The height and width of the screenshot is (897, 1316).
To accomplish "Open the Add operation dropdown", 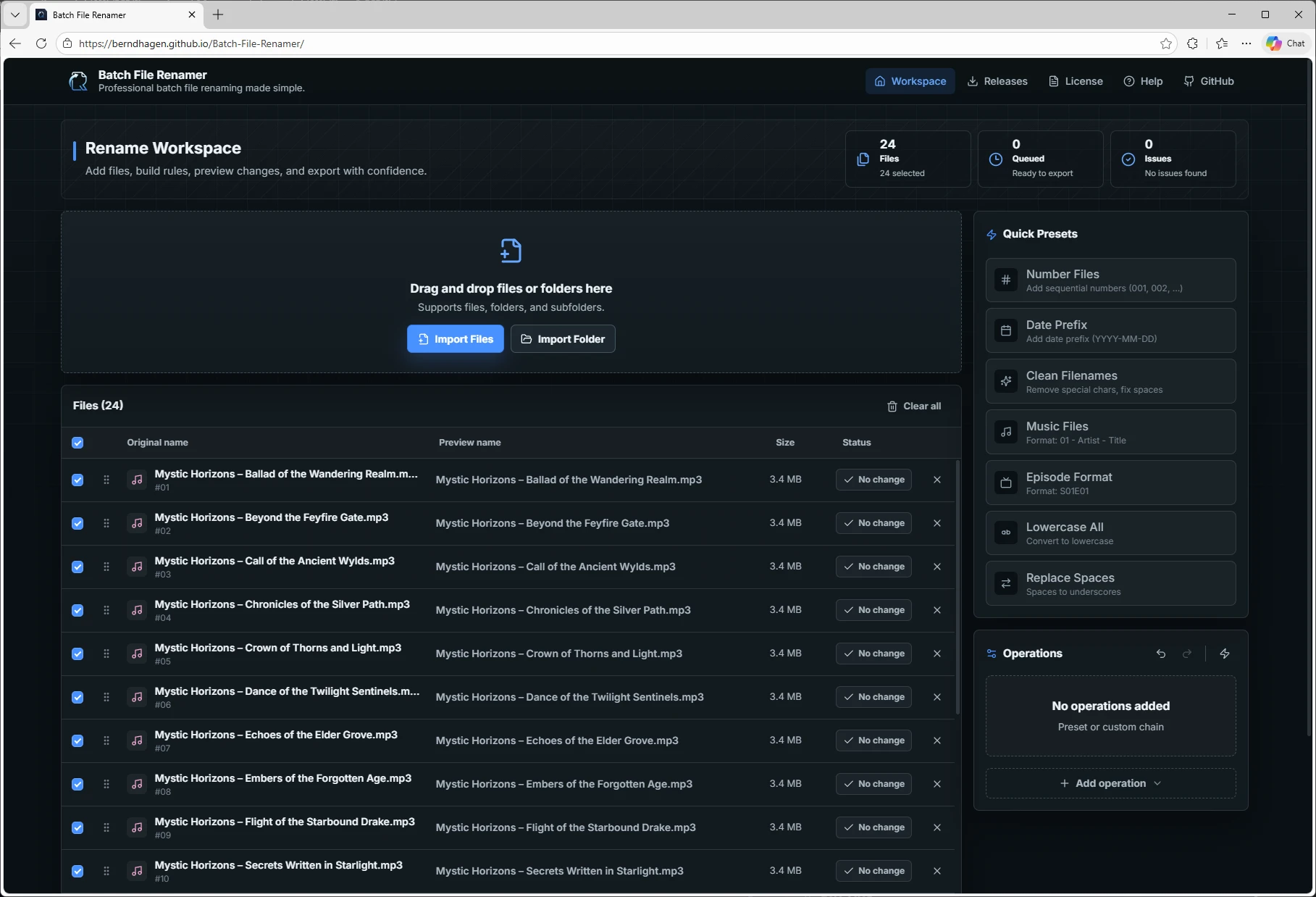I will pyautogui.click(x=1110, y=783).
